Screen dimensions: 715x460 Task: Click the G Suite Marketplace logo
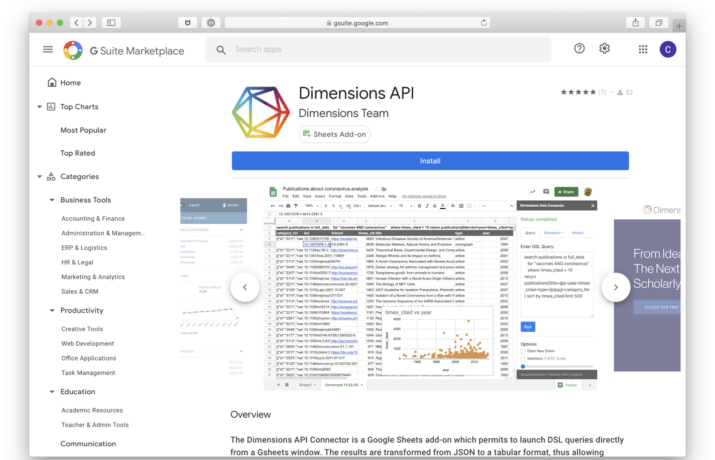tap(123, 50)
